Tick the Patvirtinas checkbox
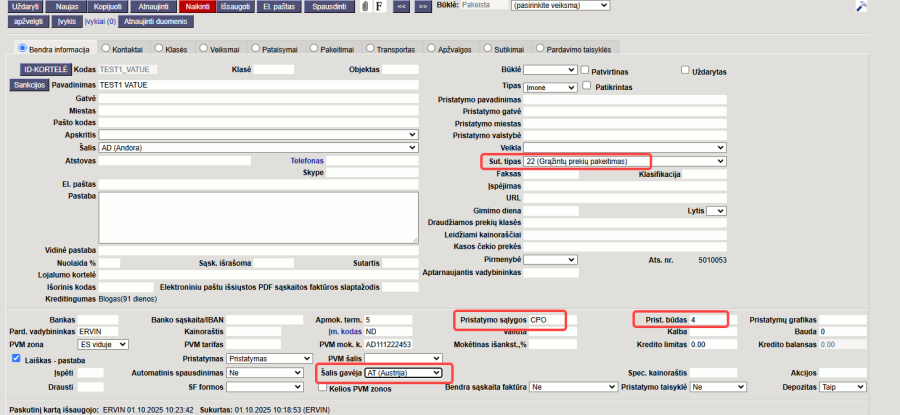The height and width of the screenshot is (415, 900). click(x=585, y=70)
